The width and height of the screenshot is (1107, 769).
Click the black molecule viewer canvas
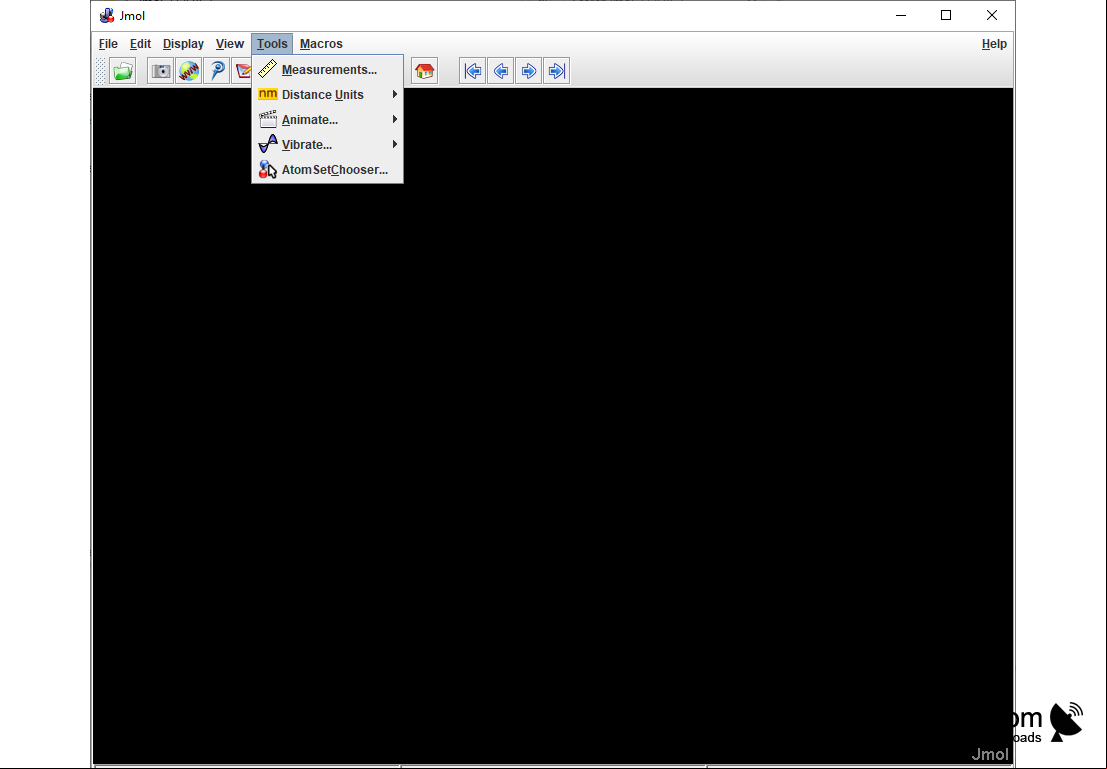[x=553, y=426]
